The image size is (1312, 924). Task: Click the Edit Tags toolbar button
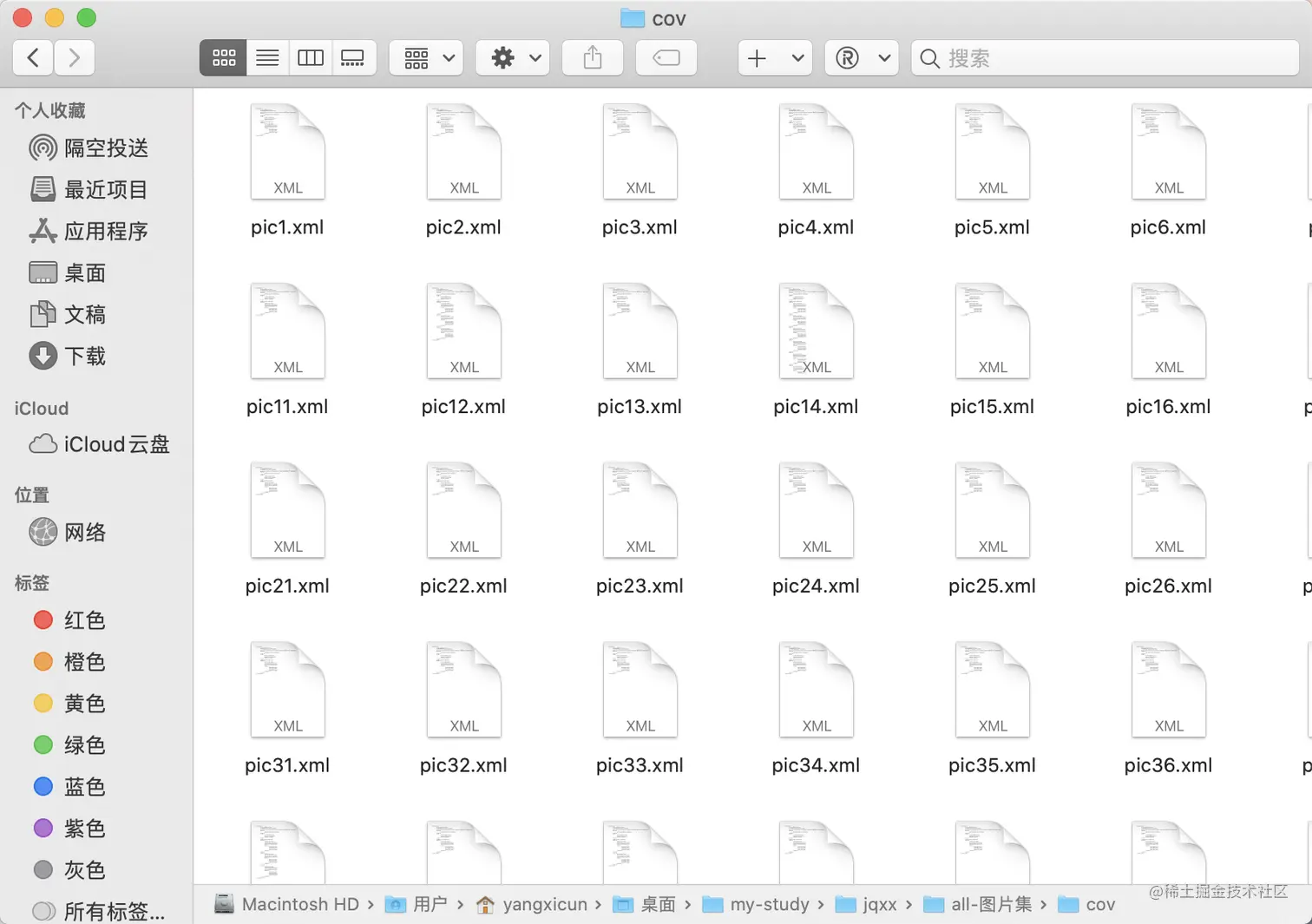pyautogui.click(x=666, y=58)
